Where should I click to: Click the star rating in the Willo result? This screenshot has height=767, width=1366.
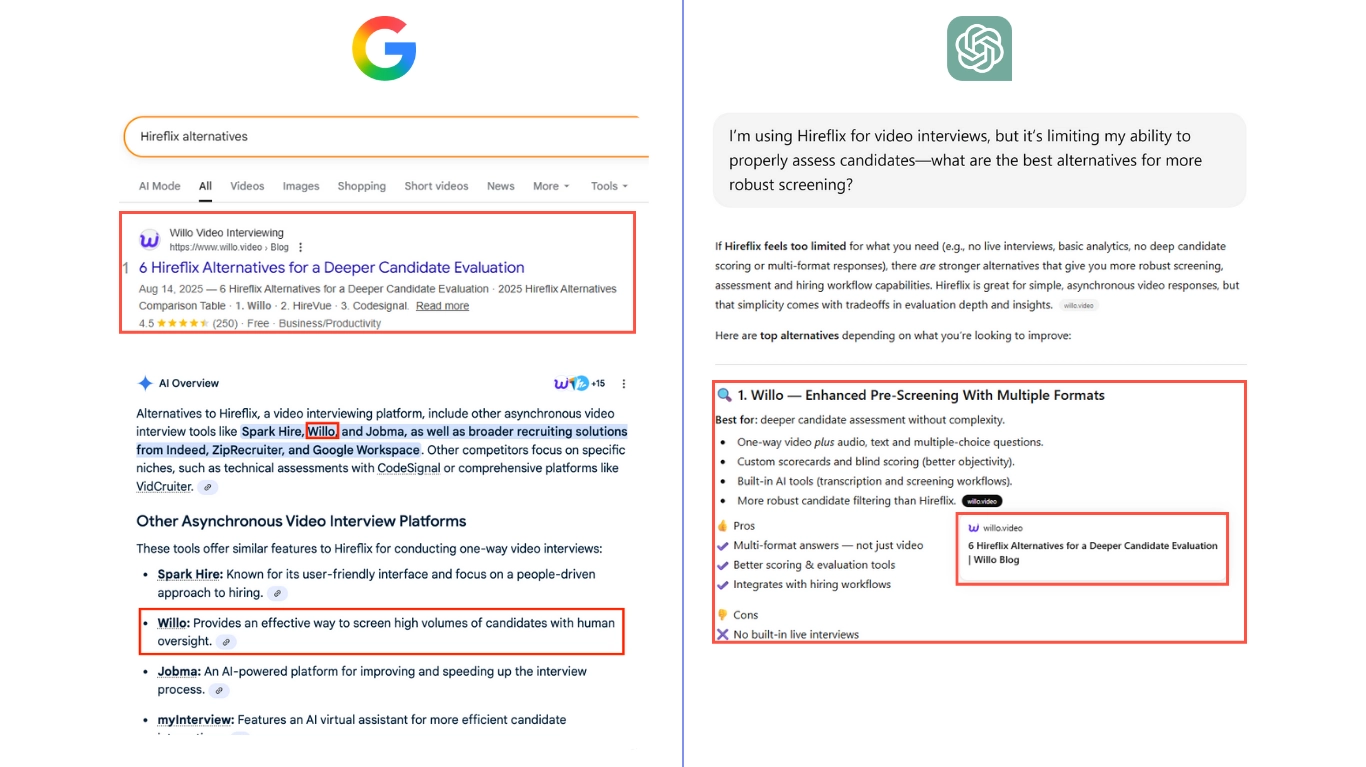[182, 323]
